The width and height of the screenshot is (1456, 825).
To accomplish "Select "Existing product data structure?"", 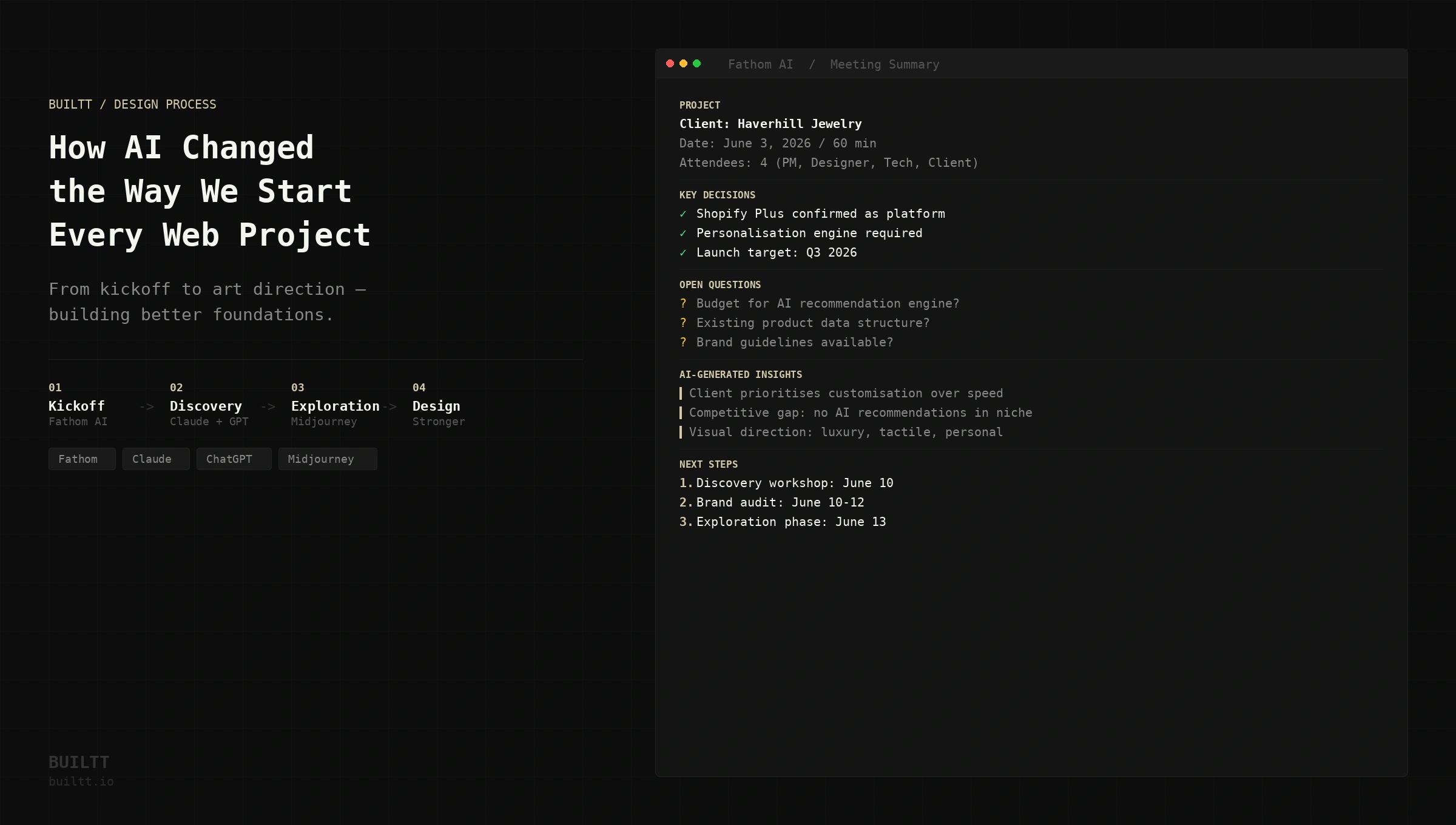I will click(813, 323).
